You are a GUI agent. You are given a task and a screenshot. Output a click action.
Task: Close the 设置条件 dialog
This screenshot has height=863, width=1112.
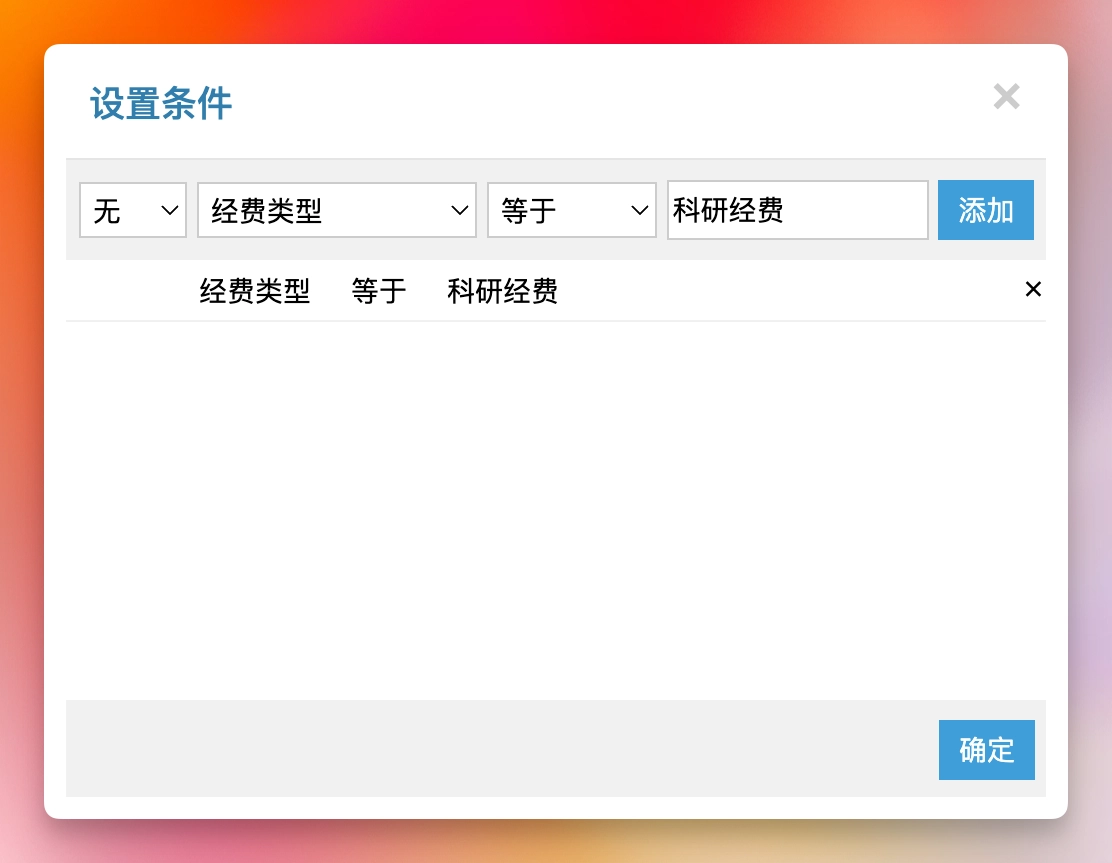coord(1006,96)
